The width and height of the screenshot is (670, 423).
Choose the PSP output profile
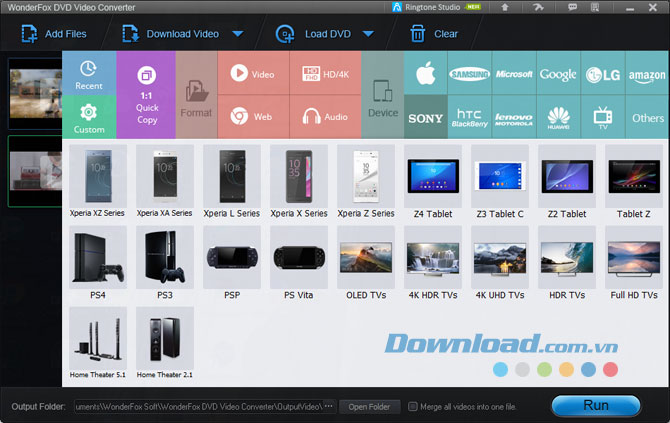tap(232, 263)
